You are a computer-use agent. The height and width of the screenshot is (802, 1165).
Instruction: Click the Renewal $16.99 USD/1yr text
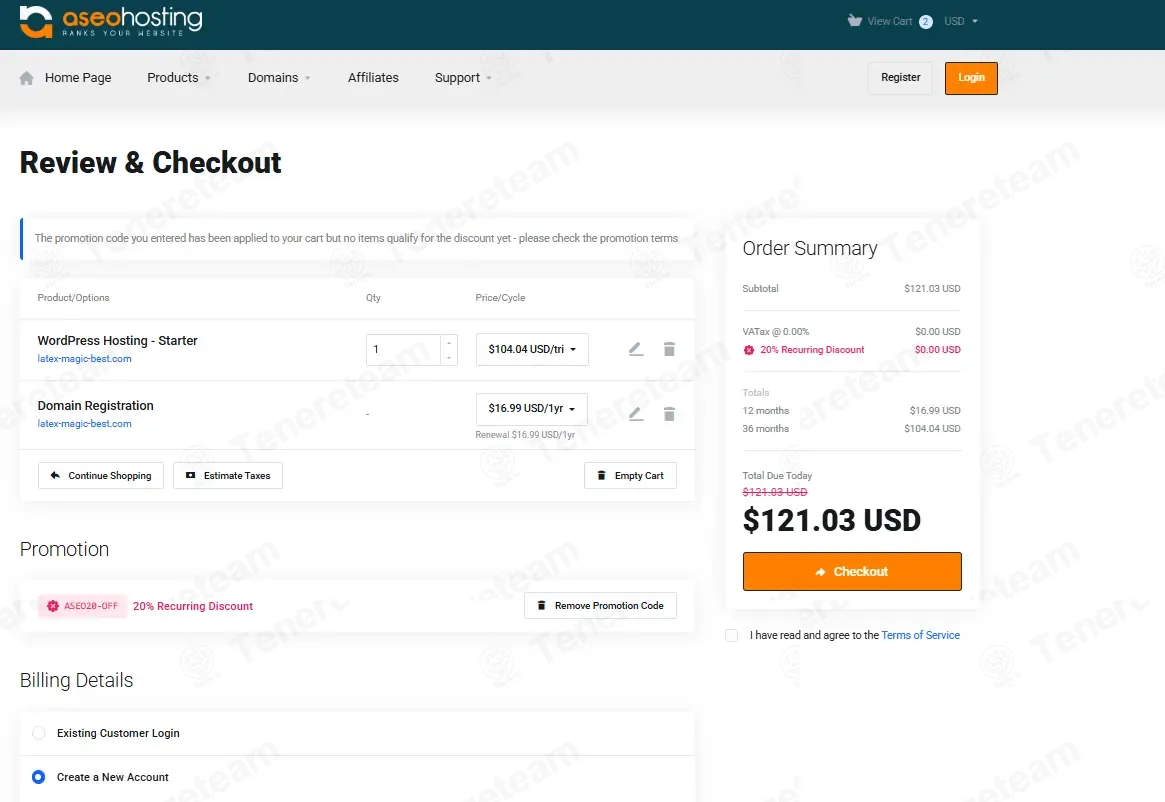tap(525, 435)
